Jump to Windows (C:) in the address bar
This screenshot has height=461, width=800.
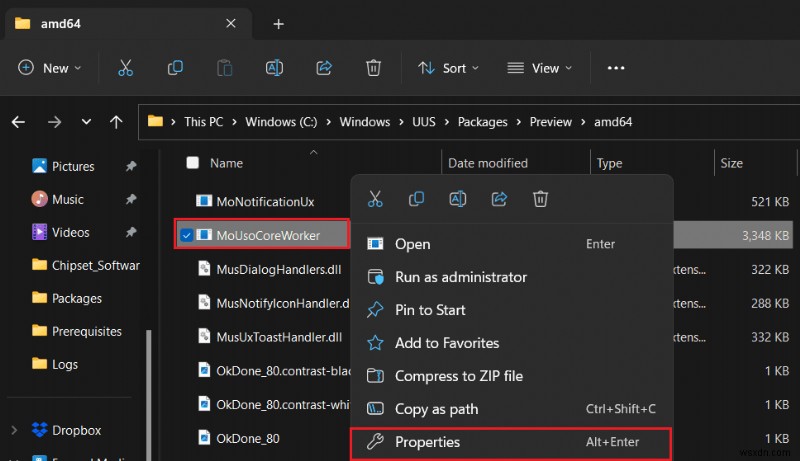point(281,122)
